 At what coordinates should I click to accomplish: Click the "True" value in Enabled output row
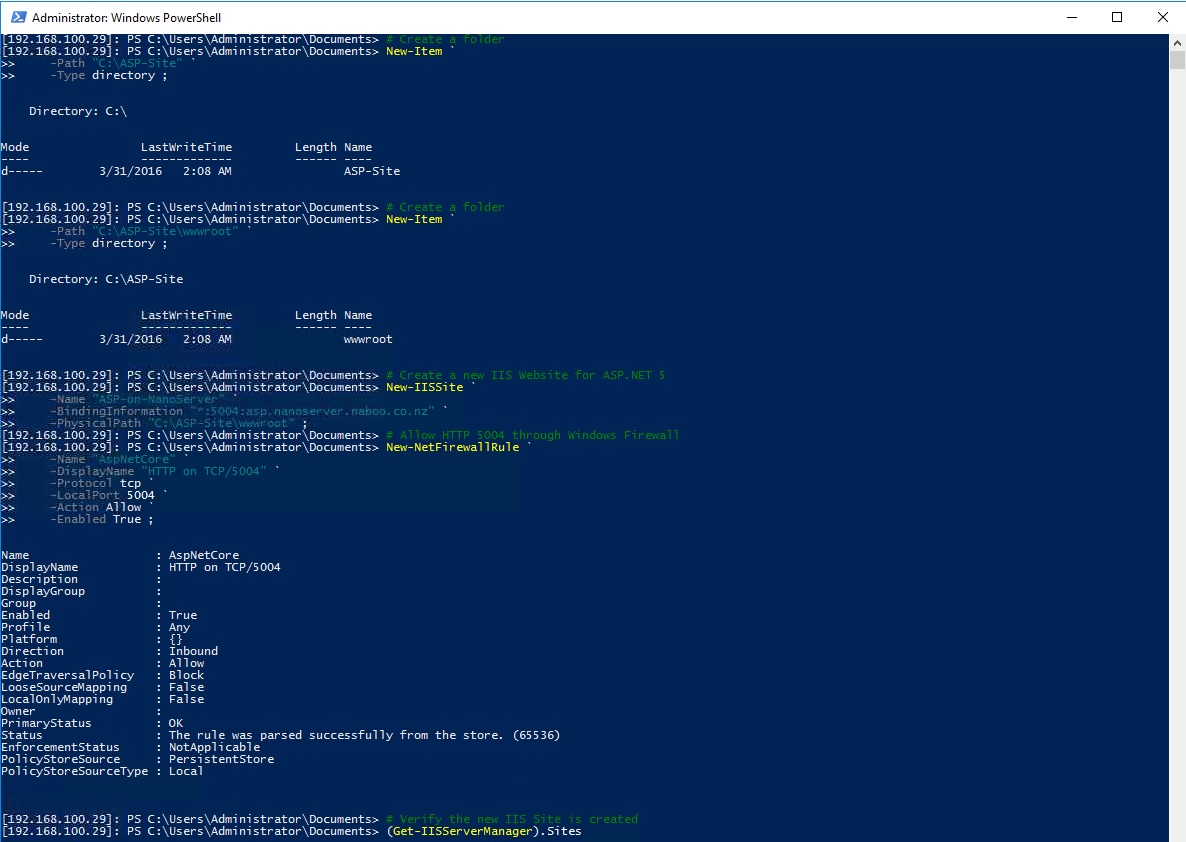coord(182,615)
